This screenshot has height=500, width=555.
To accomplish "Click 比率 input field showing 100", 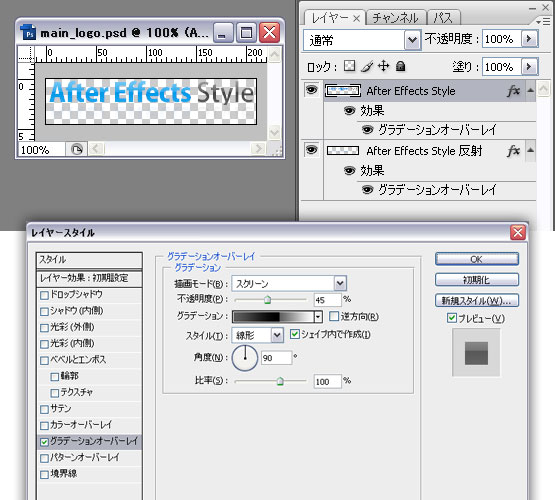I will tap(327, 381).
